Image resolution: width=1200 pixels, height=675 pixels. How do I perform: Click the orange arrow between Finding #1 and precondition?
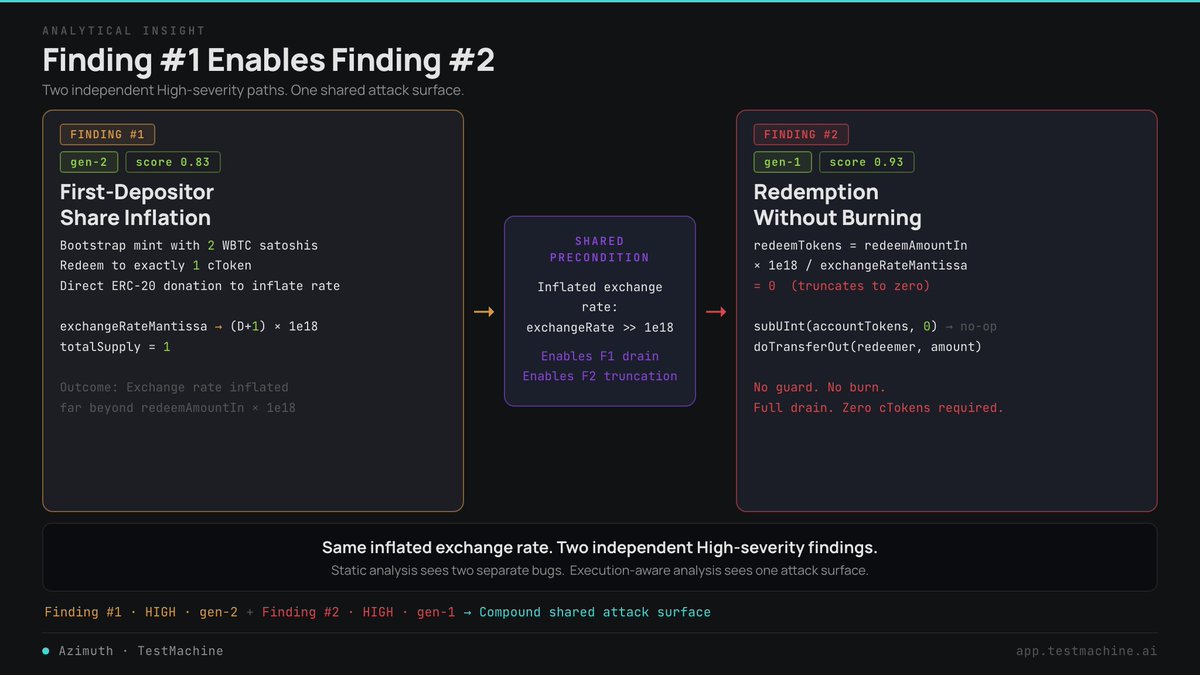[484, 312]
